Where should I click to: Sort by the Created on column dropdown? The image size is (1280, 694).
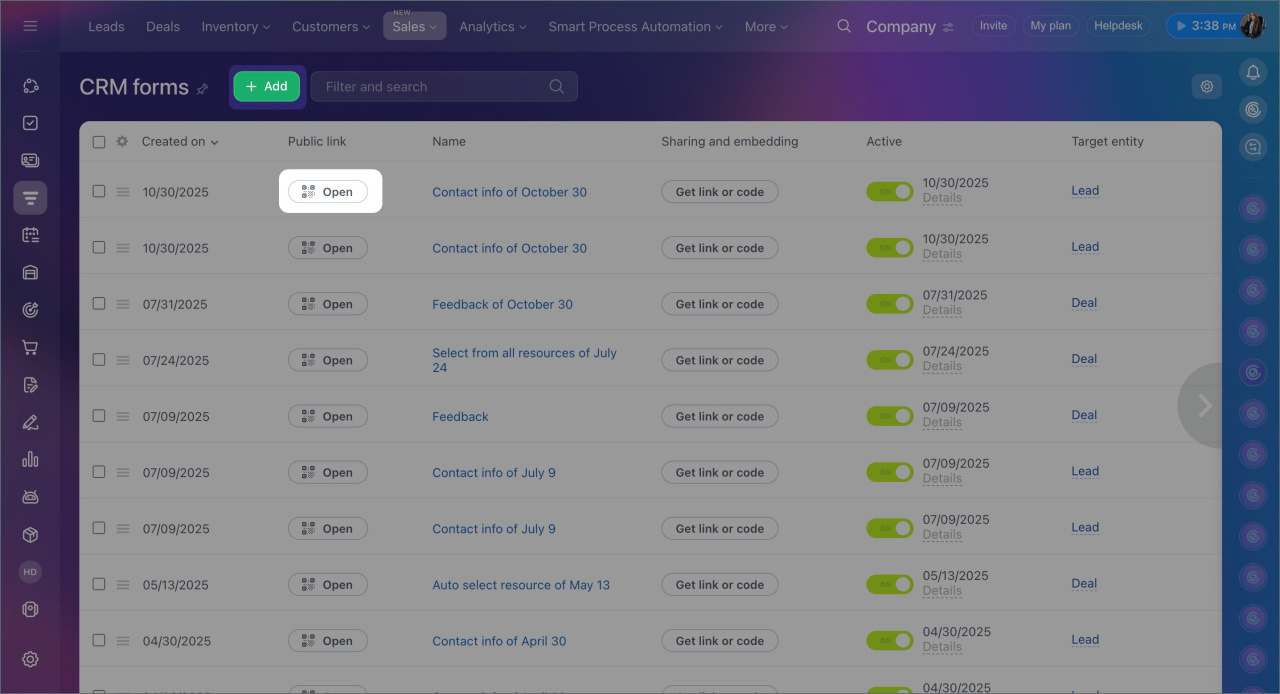(180, 142)
